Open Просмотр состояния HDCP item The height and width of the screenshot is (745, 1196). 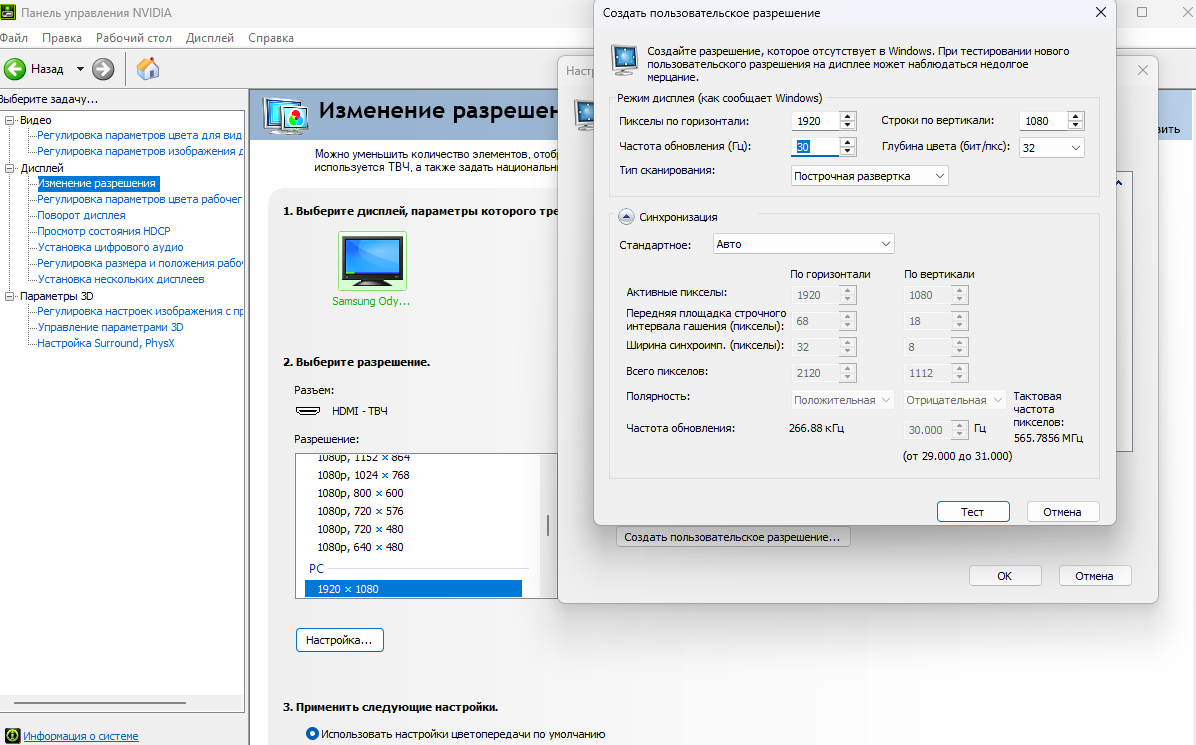pos(104,231)
